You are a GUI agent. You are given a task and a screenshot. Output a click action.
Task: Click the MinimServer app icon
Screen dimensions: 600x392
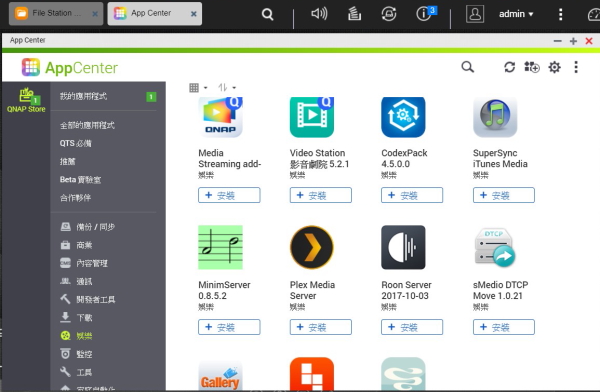click(220, 247)
